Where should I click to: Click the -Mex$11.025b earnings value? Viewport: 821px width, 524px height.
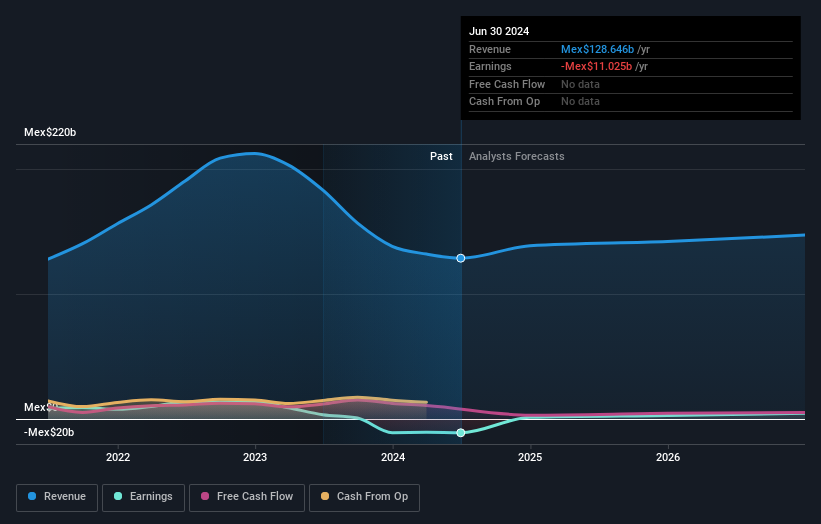point(596,66)
